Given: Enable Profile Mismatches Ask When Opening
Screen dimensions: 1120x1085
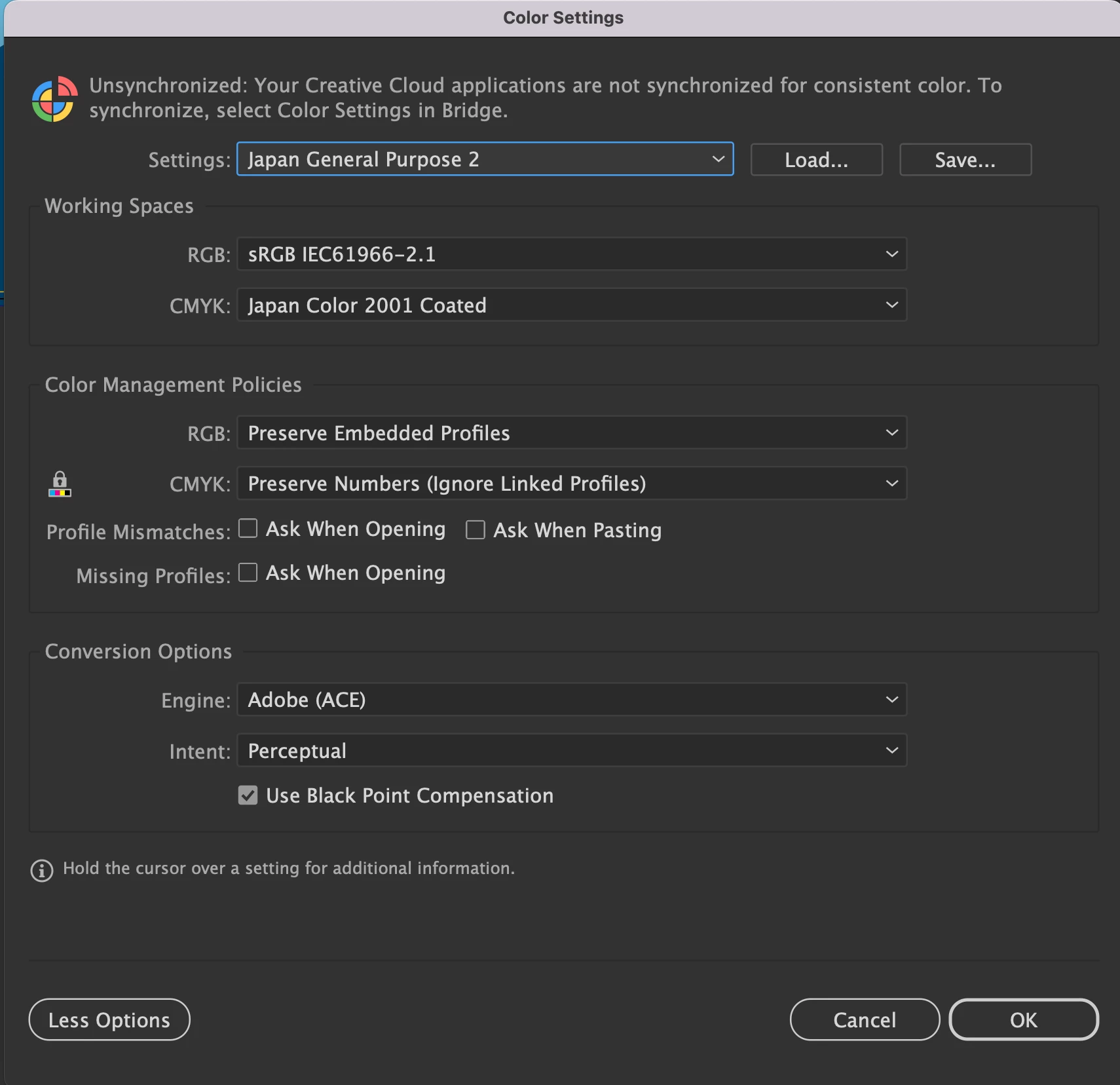Looking at the screenshot, I should 248,528.
